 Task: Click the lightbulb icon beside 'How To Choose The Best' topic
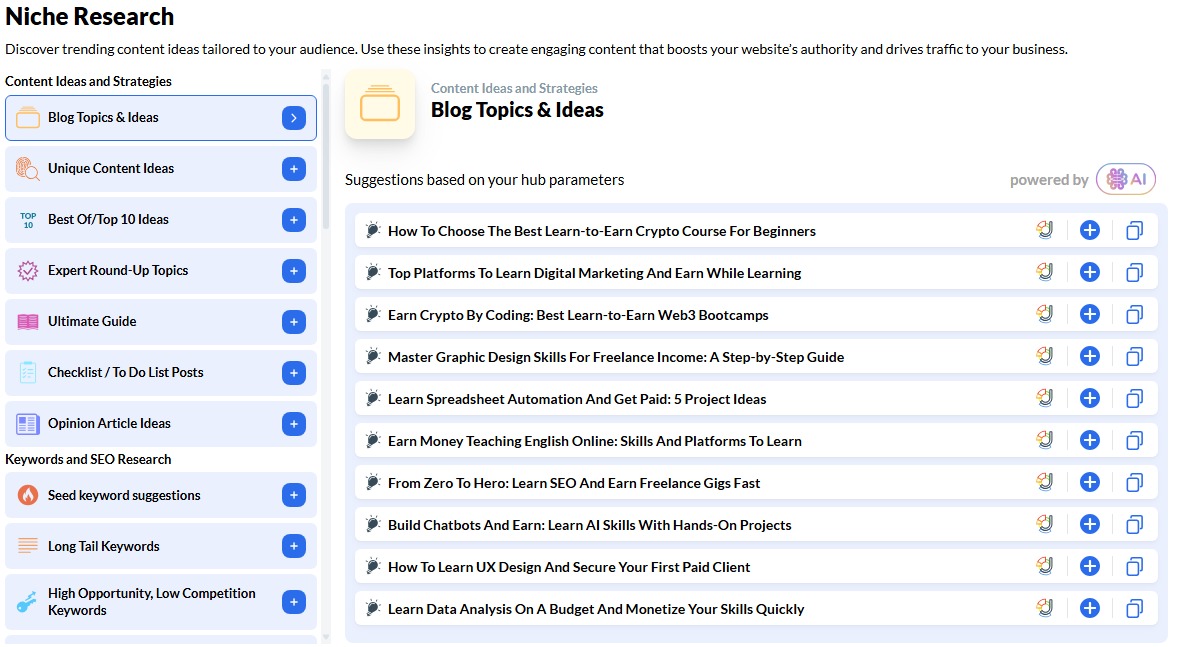click(x=373, y=230)
